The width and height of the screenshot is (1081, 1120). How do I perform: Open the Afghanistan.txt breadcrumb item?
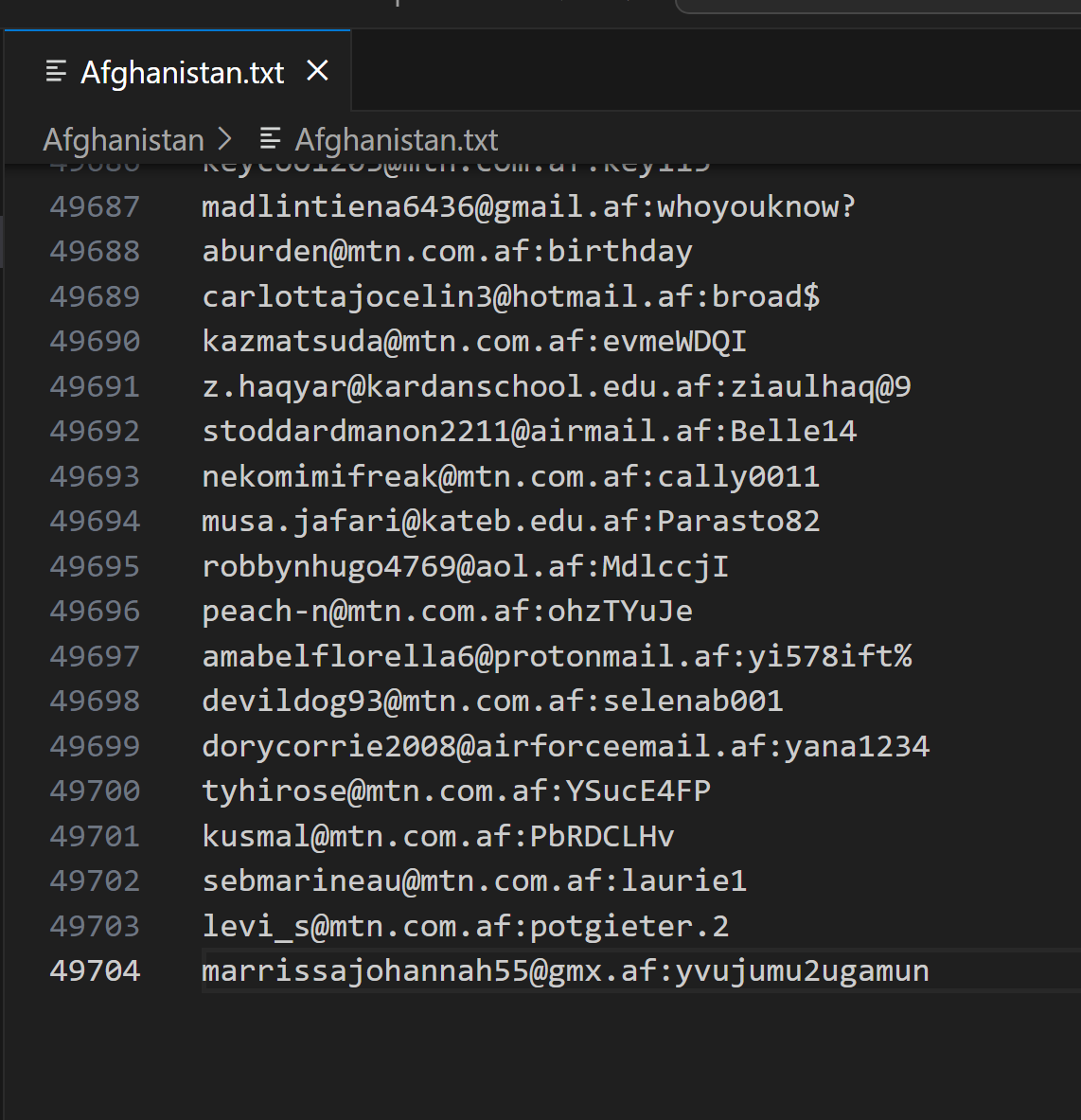tap(396, 140)
